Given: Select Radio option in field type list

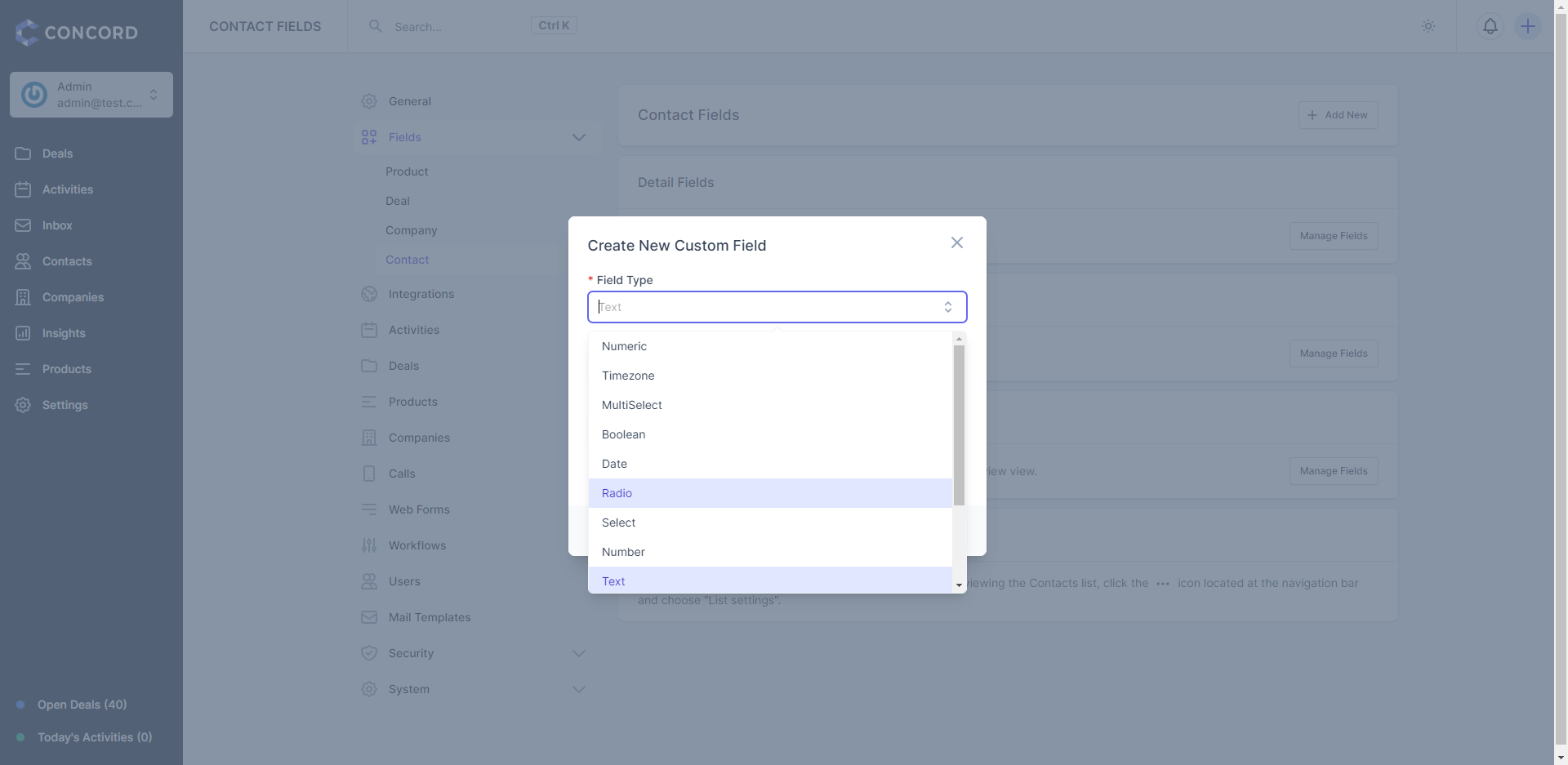Looking at the screenshot, I should [x=770, y=493].
